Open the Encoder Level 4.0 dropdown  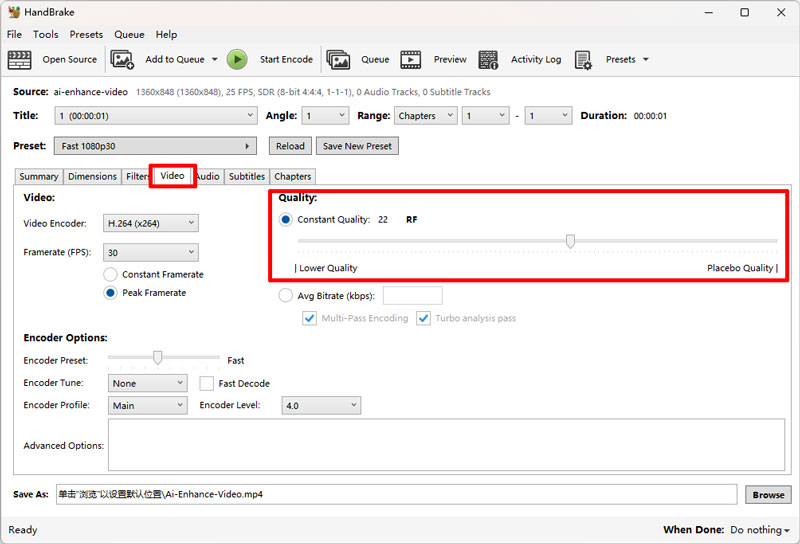pyautogui.click(x=321, y=406)
